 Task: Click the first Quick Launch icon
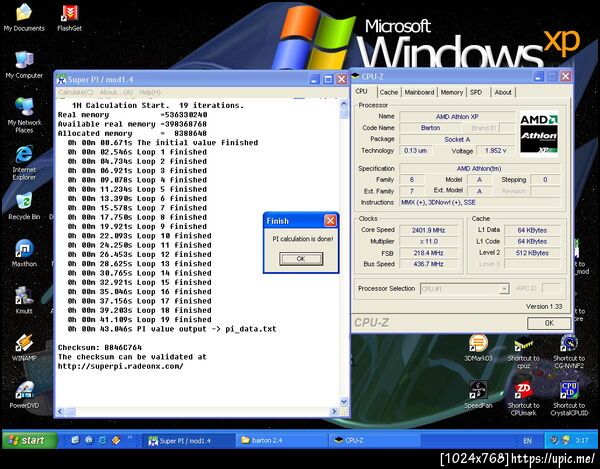coord(75,440)
